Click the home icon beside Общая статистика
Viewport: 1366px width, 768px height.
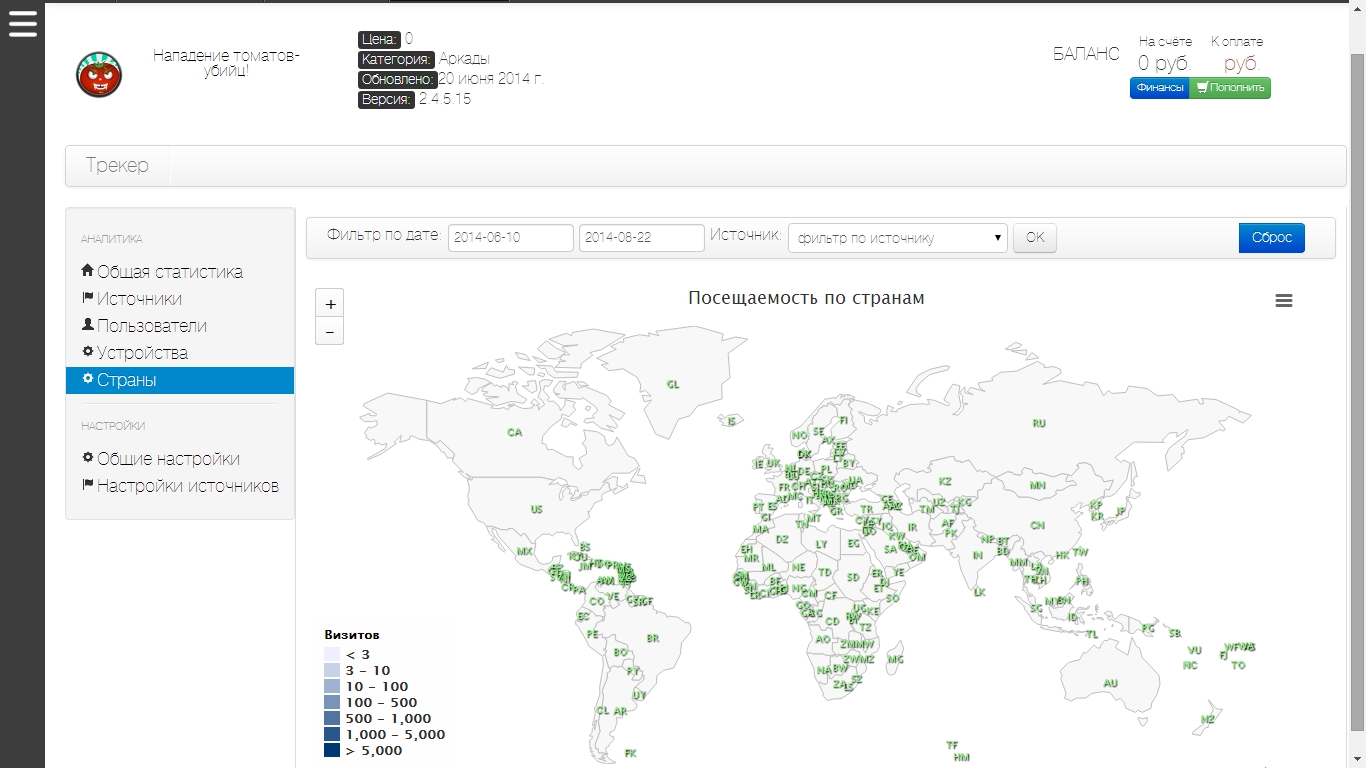click(87, 271)
